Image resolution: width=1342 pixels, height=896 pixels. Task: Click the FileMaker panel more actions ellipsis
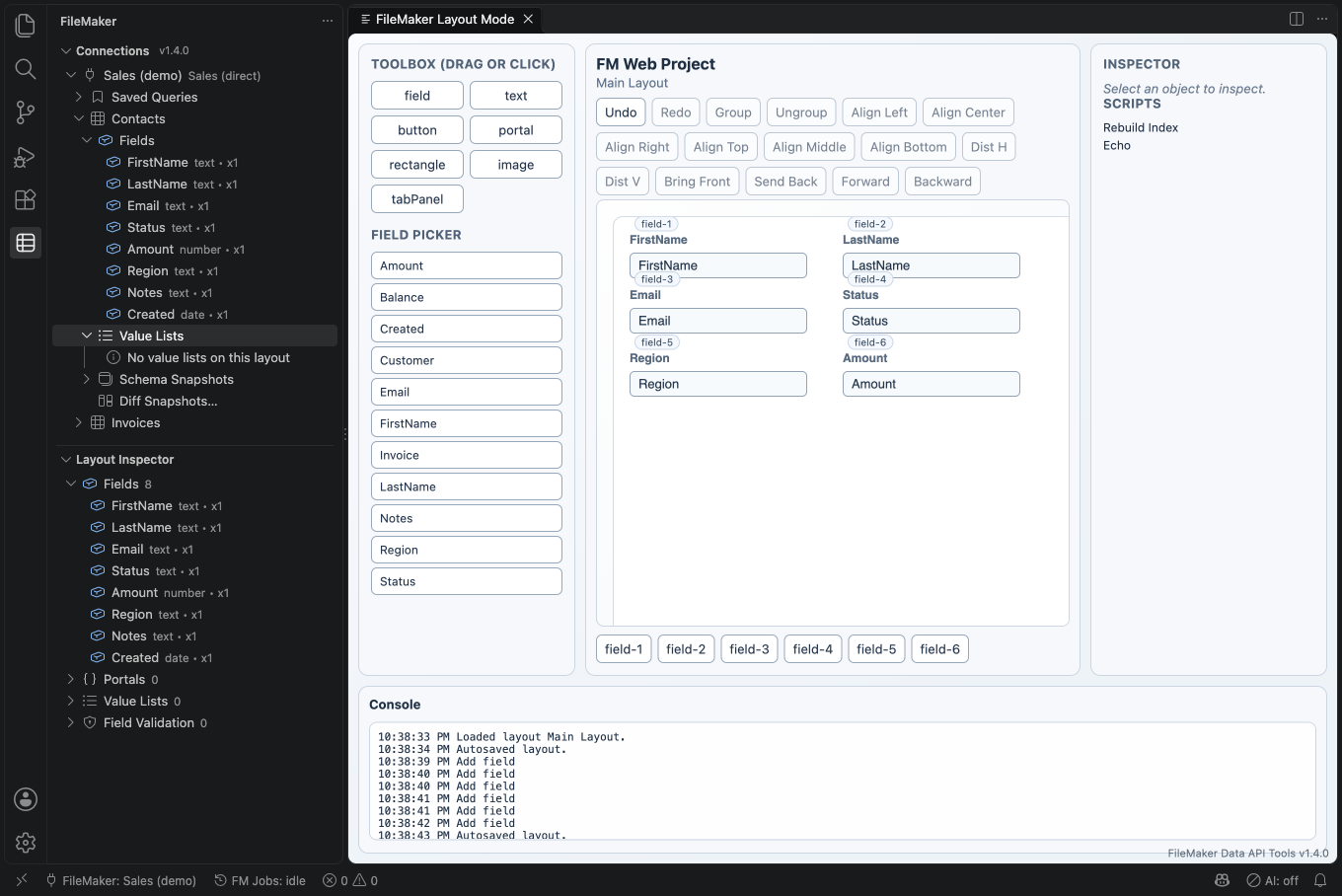coord(328,21)
